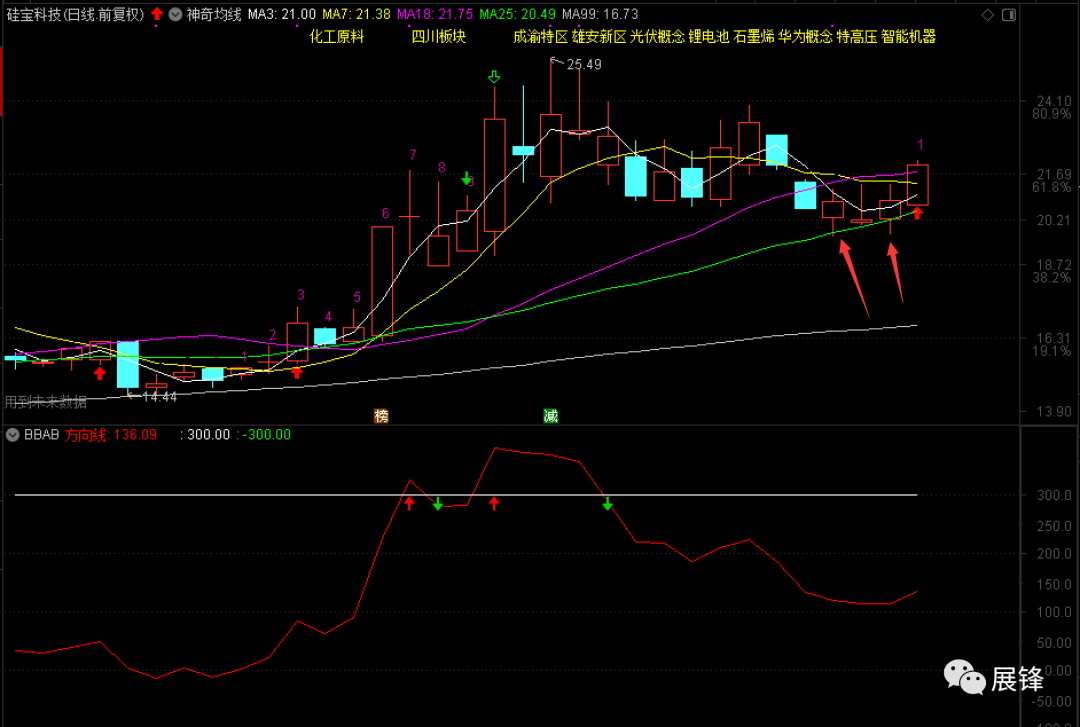Screen dimensions: 1080x727
Task: Open the 成渝特区 concept tag
Action: click(540, 37)
